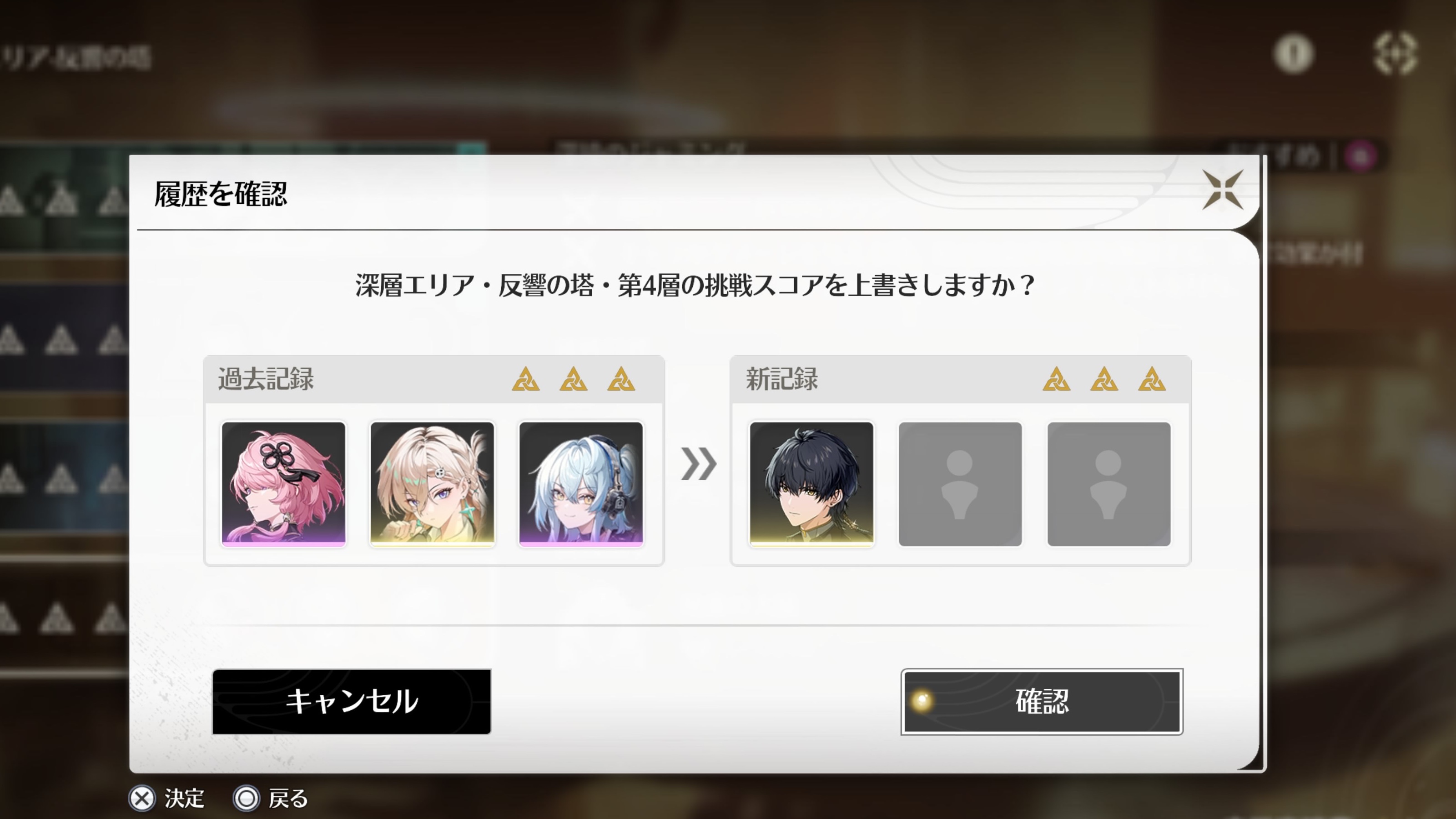Click first gold crest in 新記録 header
Screen dimensions: 1456x819
(1056, 379)
